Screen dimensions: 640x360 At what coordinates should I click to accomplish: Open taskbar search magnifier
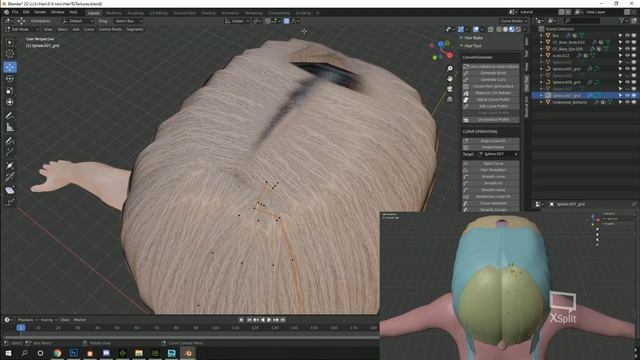[x=24, y=353]
